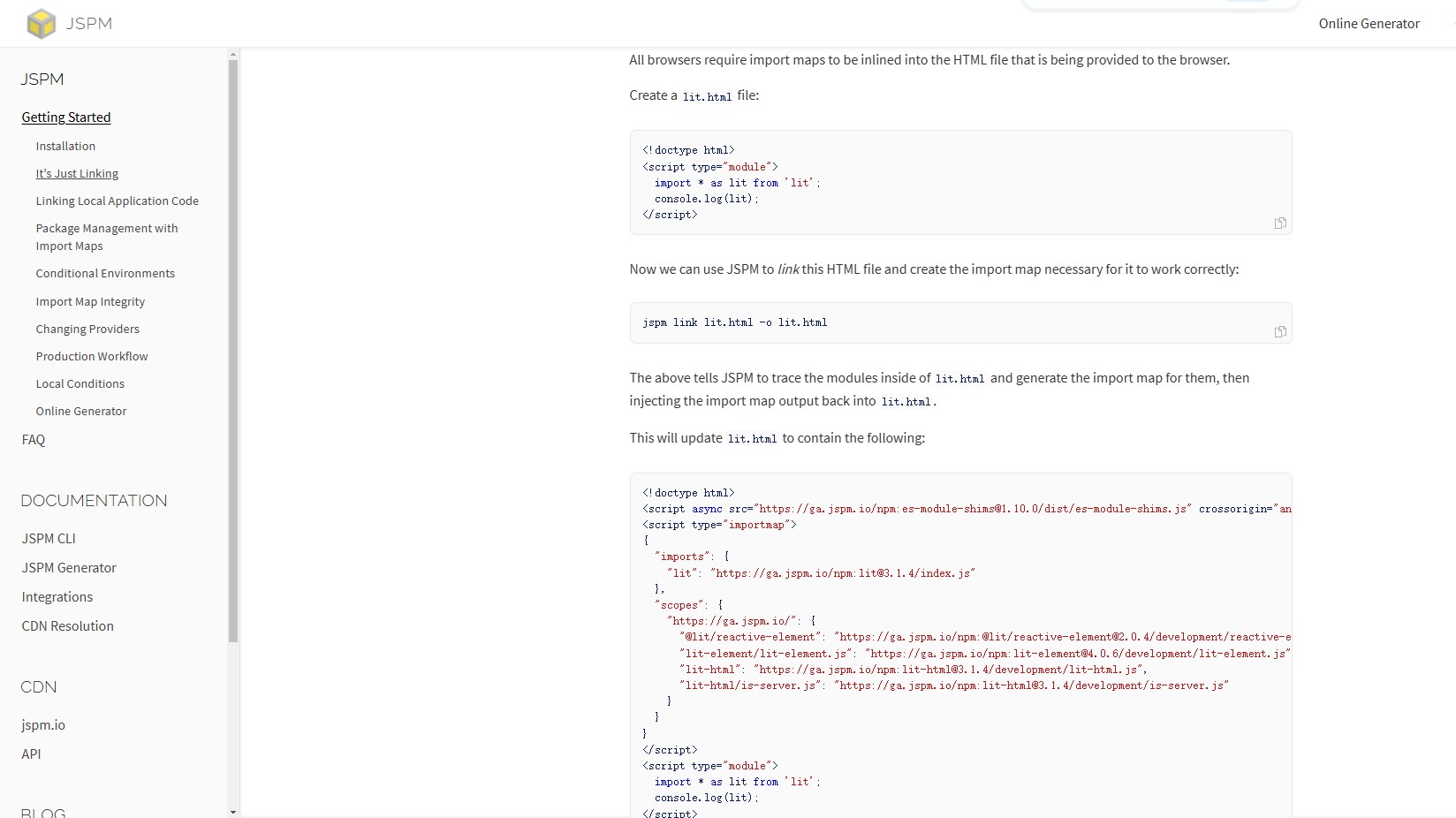Open the FAQ page

(x=34, y=440)
